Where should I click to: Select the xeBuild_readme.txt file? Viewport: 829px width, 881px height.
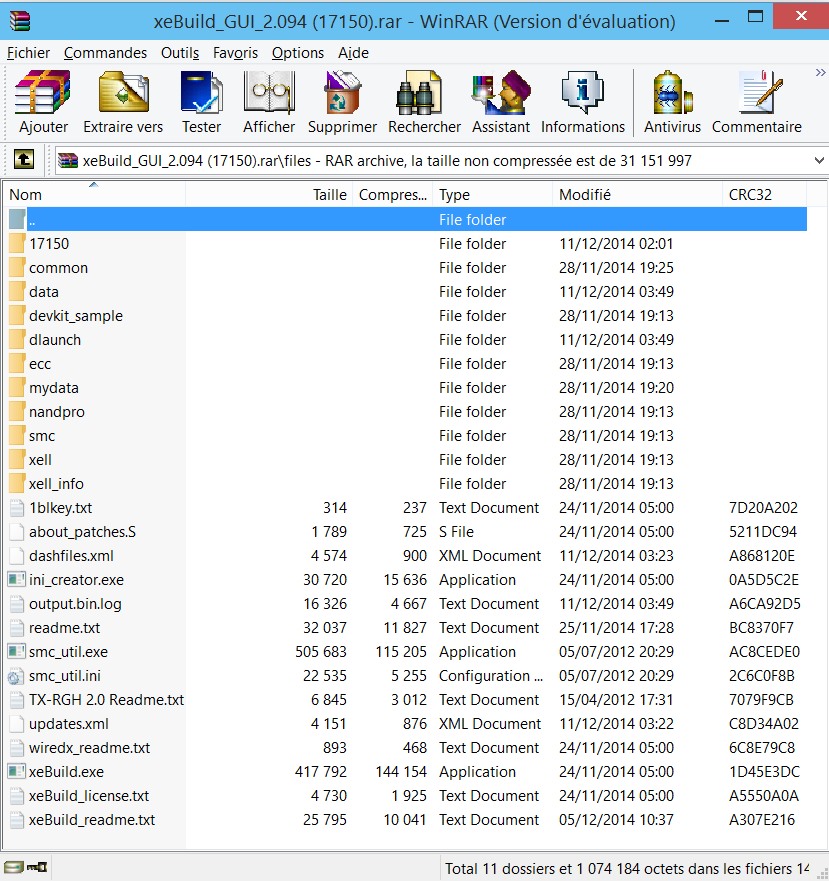[92, 820]
